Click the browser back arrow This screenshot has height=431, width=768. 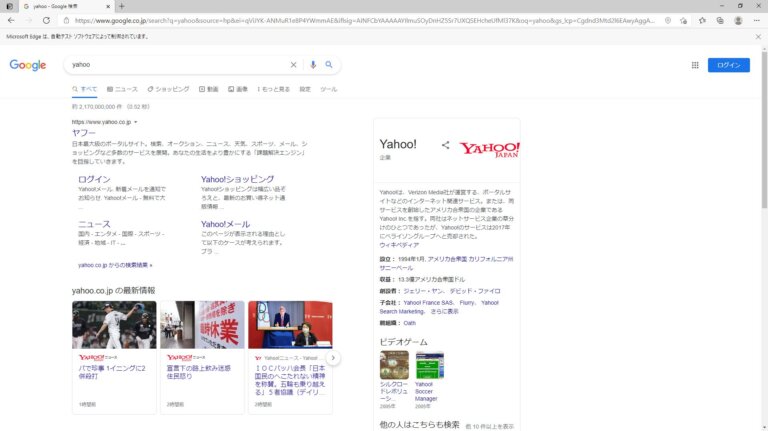point(11,21)
